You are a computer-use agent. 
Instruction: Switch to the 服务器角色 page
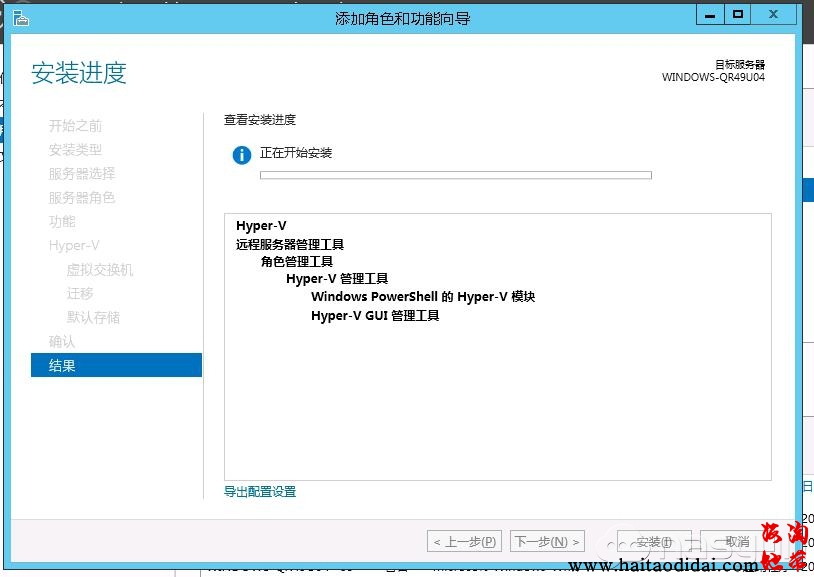click(x=82, y=198)
